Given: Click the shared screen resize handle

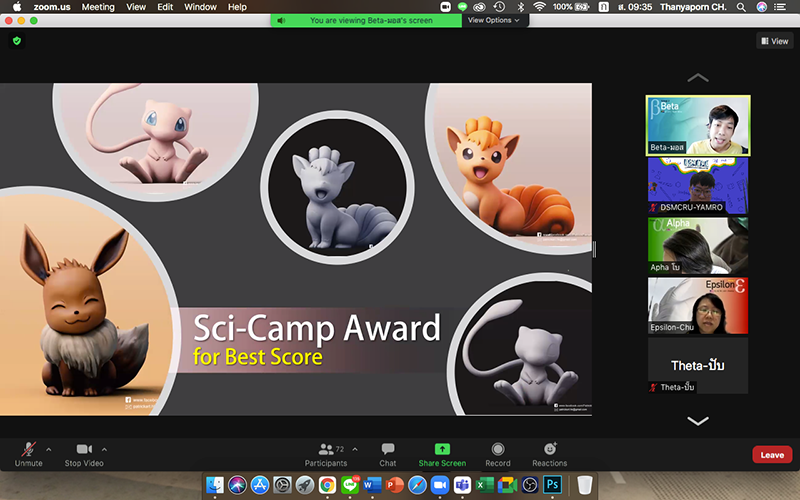Looking at the screenshot, I should [594, 249].
